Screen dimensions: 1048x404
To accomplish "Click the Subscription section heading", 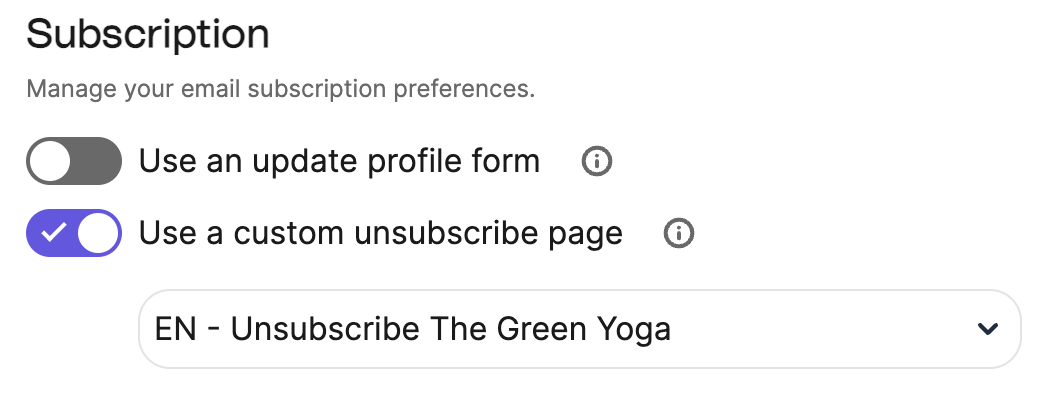I will click(148, 35).
